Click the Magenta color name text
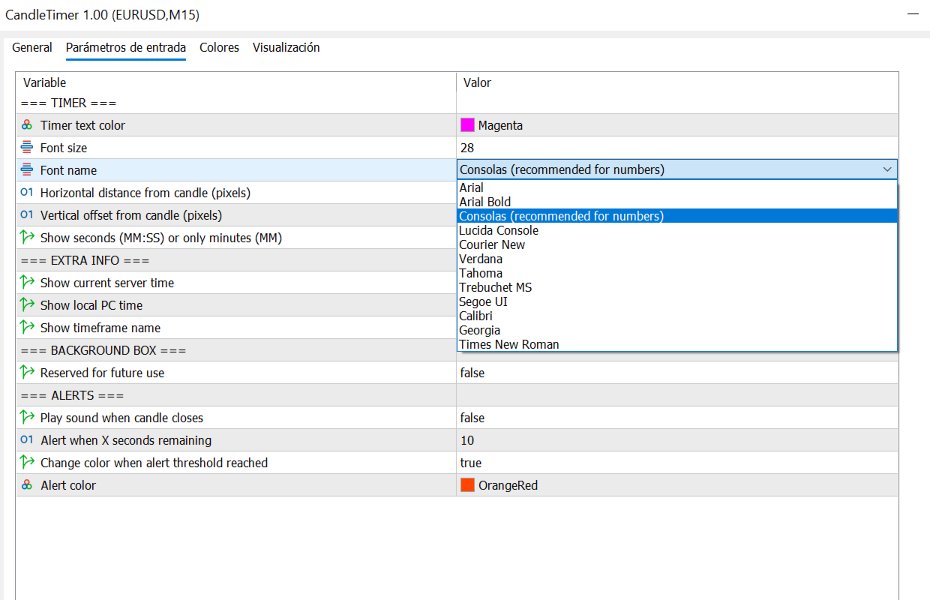This screenshot has width=930, height=600. coord(500,126)
